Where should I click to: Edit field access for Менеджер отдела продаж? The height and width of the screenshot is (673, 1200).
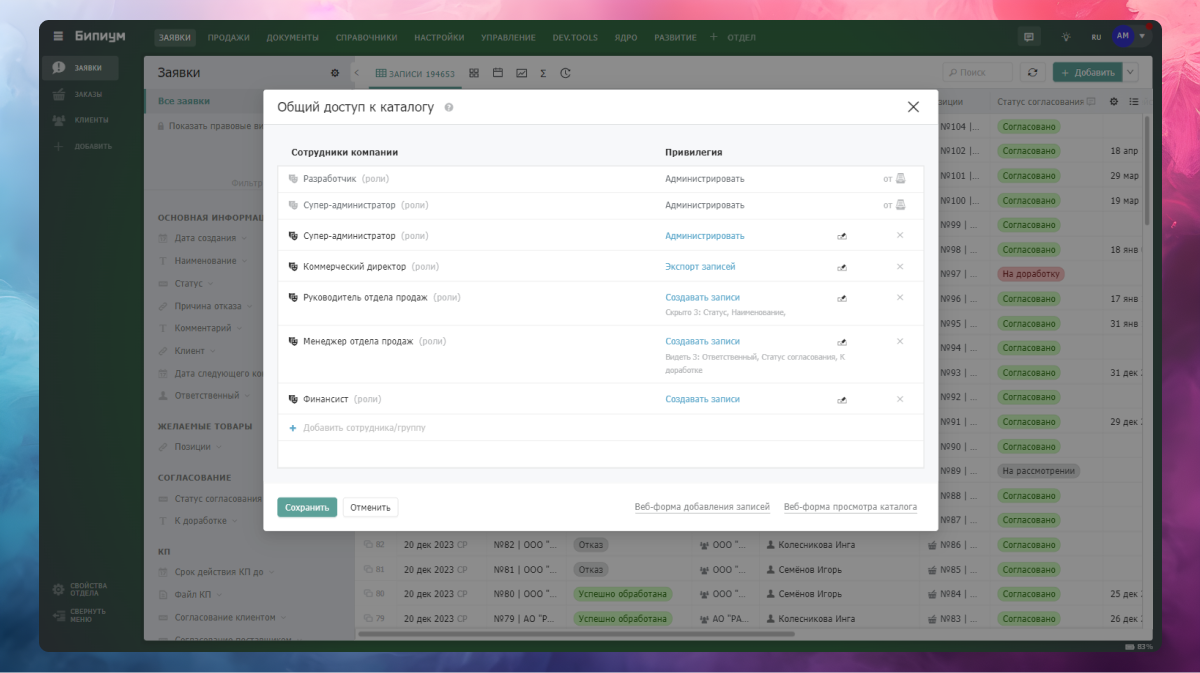coord(842,342)
